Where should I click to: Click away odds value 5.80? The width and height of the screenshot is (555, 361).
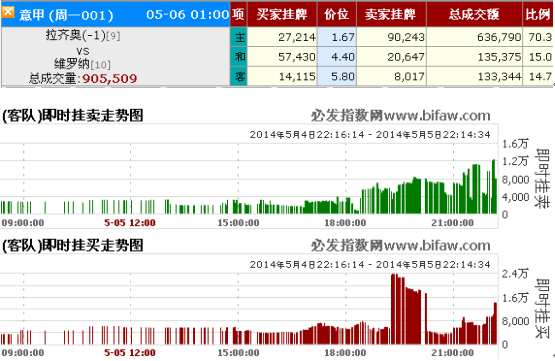(343, 76)
